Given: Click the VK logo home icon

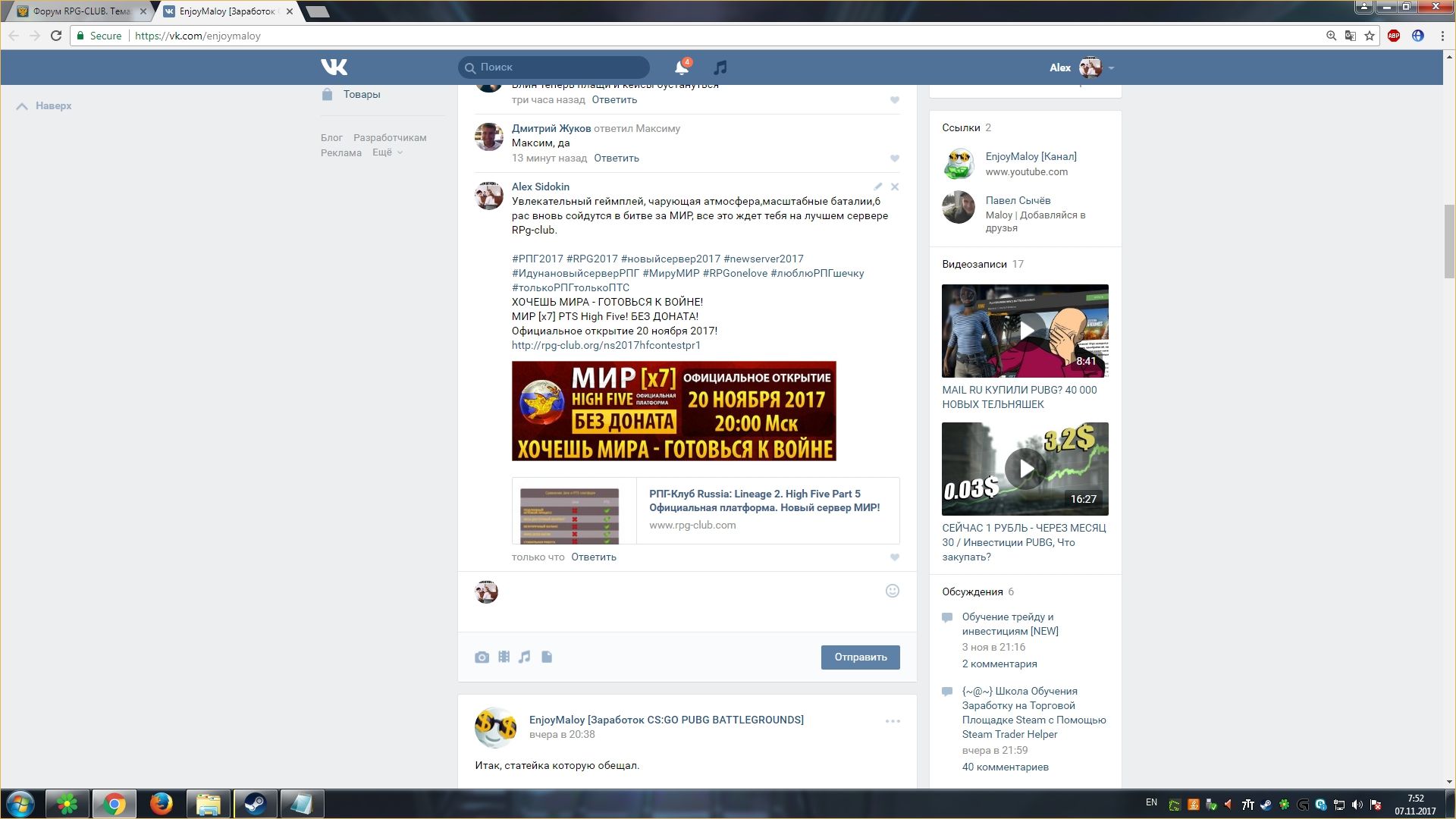Looking at the screenshot, I should pos(334,67).
